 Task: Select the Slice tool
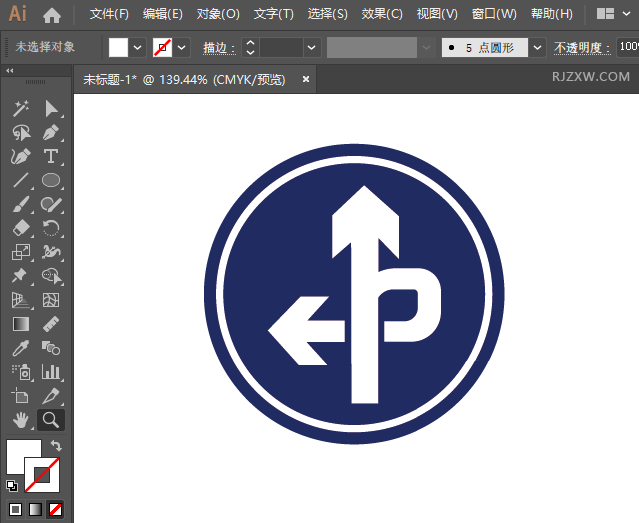pyautogui.click(x=51, y=396)
